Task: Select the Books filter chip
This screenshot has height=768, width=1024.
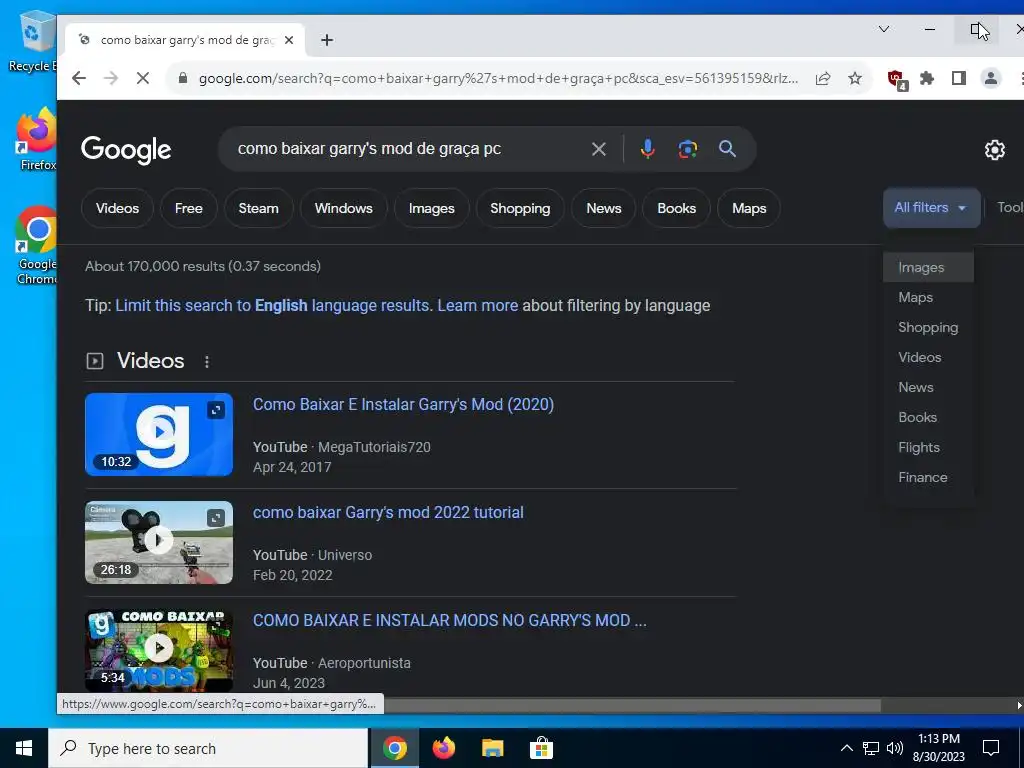Action: point(677,208)
